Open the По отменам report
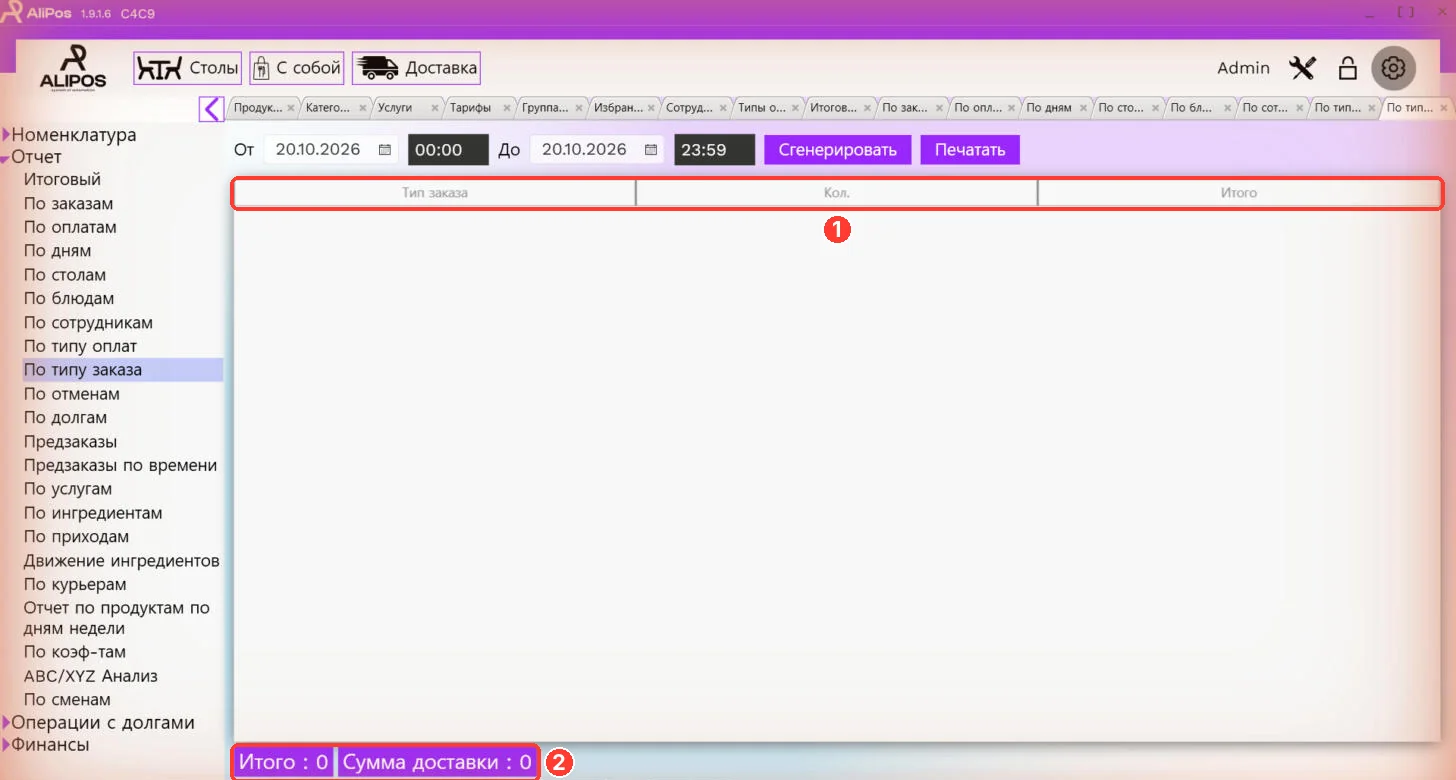 72,394
